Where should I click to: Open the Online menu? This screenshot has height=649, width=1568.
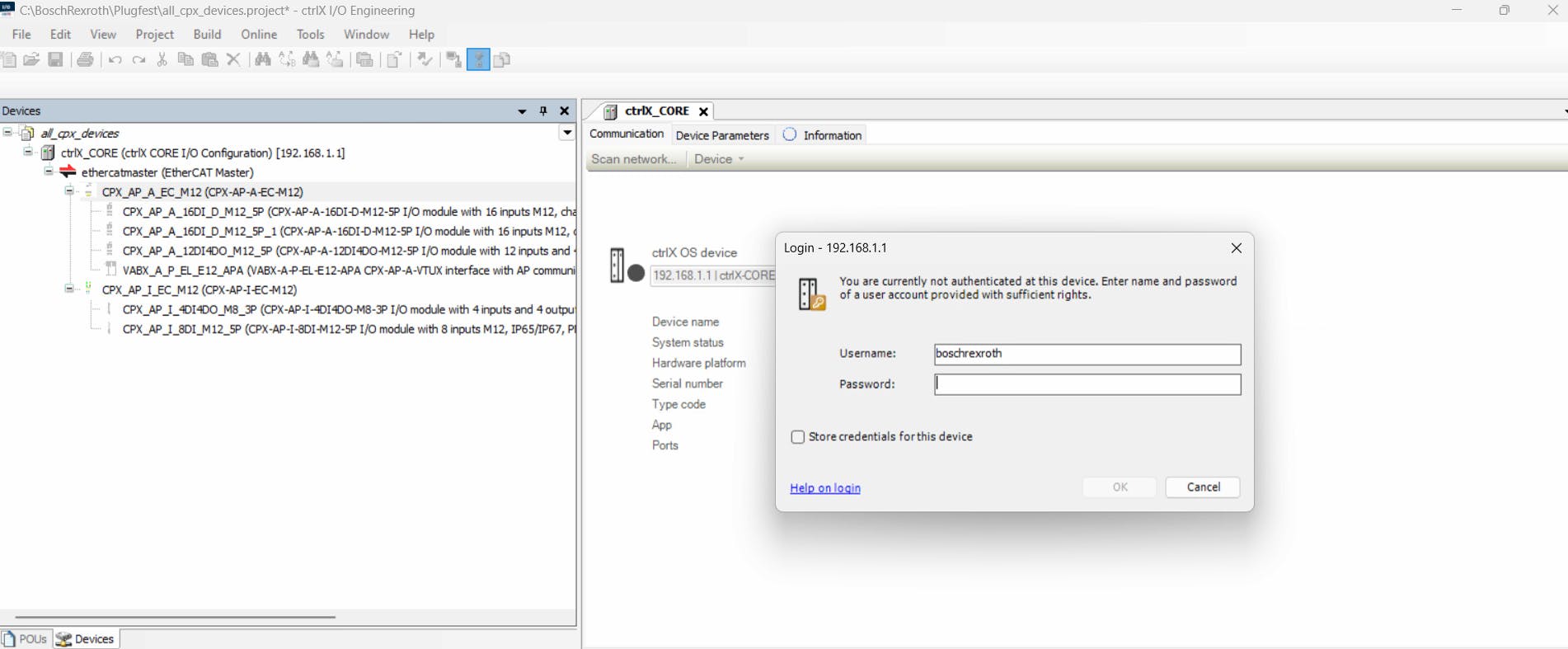click(259, 34)
